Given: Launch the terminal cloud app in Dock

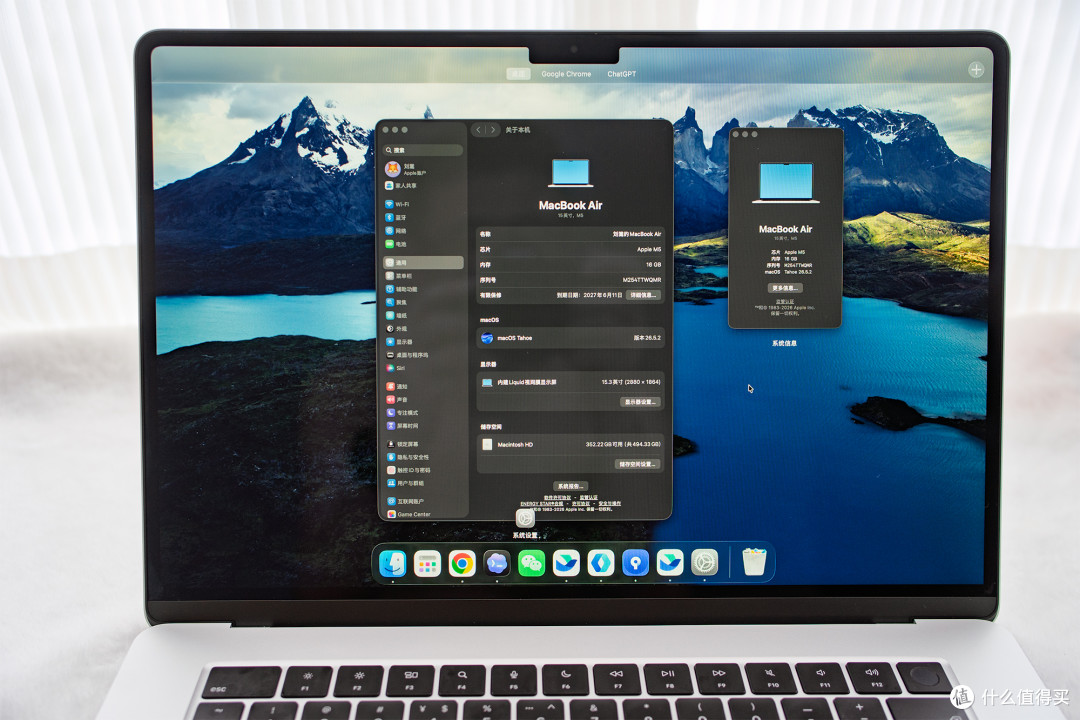Looking at the screenshot, I should 497,564.
